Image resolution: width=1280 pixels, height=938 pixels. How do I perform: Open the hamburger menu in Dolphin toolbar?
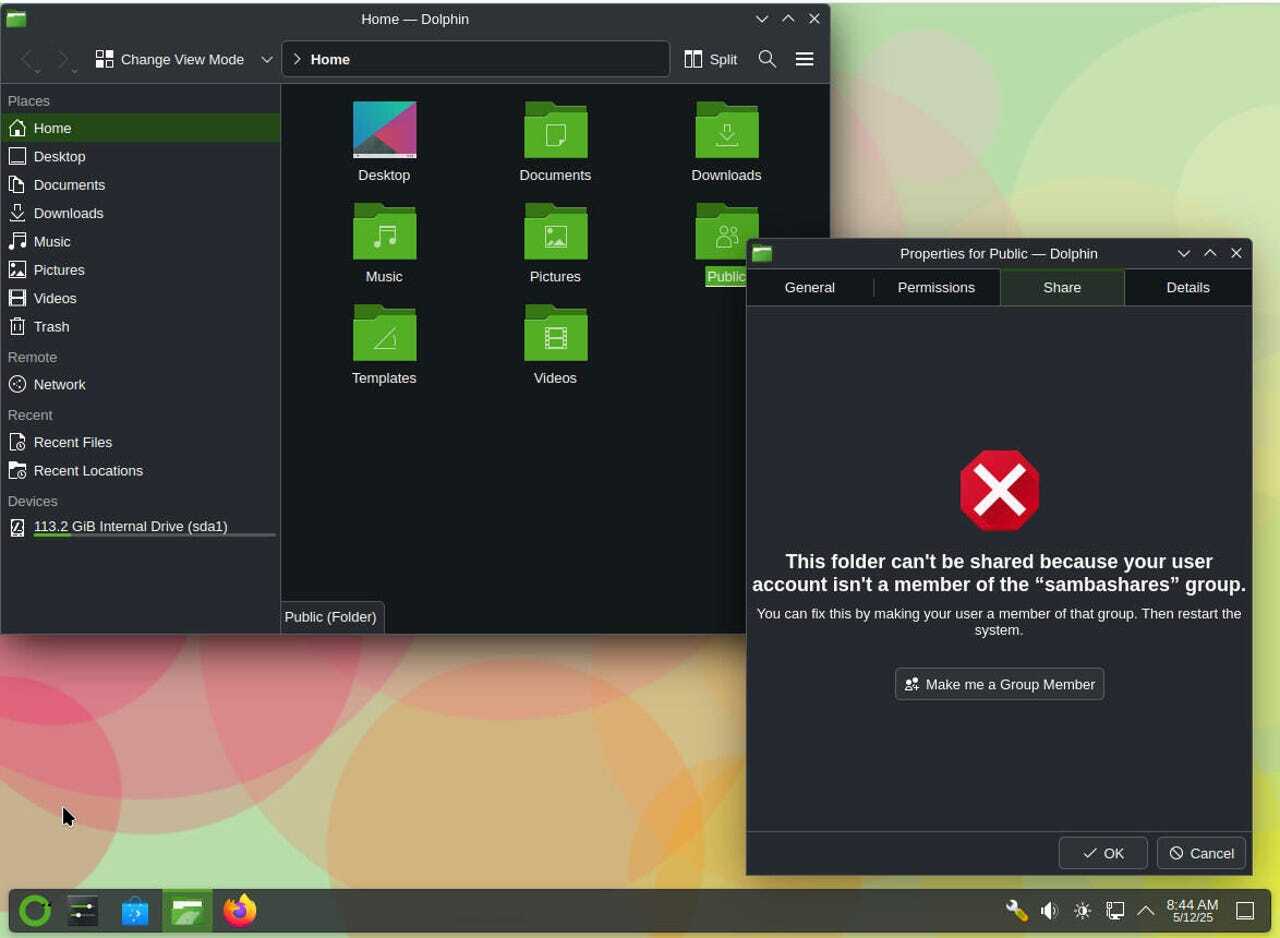804,59
